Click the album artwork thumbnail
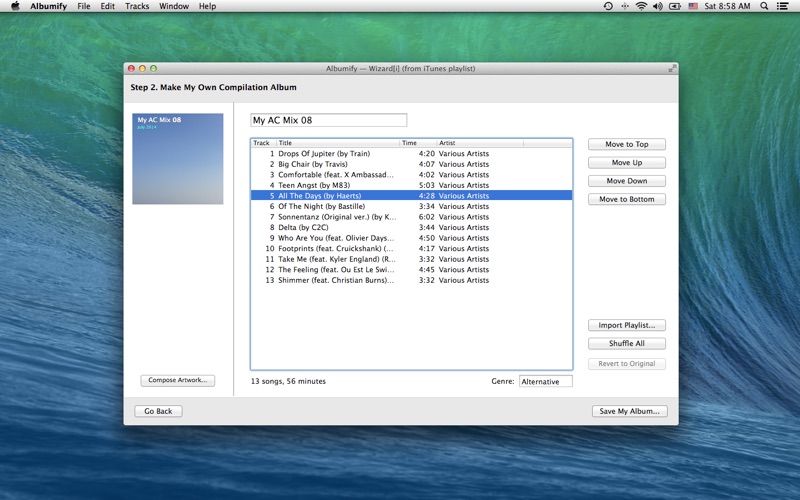The width and height of the screenshot is (800, 500). pyautogui.click(x=178, y=159)
